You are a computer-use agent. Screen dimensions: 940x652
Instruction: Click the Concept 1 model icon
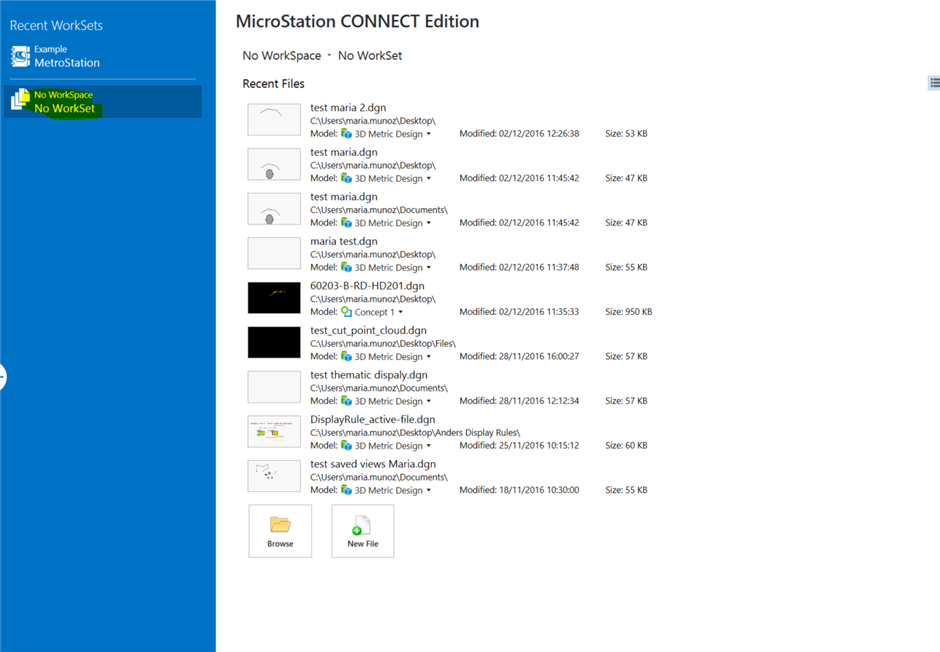pyautogui.click(x=347, y=312)
